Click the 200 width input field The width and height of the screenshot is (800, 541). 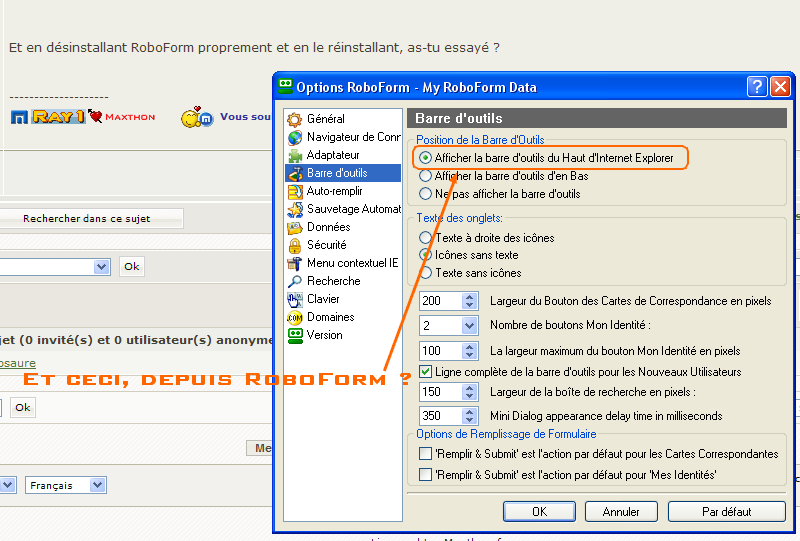[441, 301]
